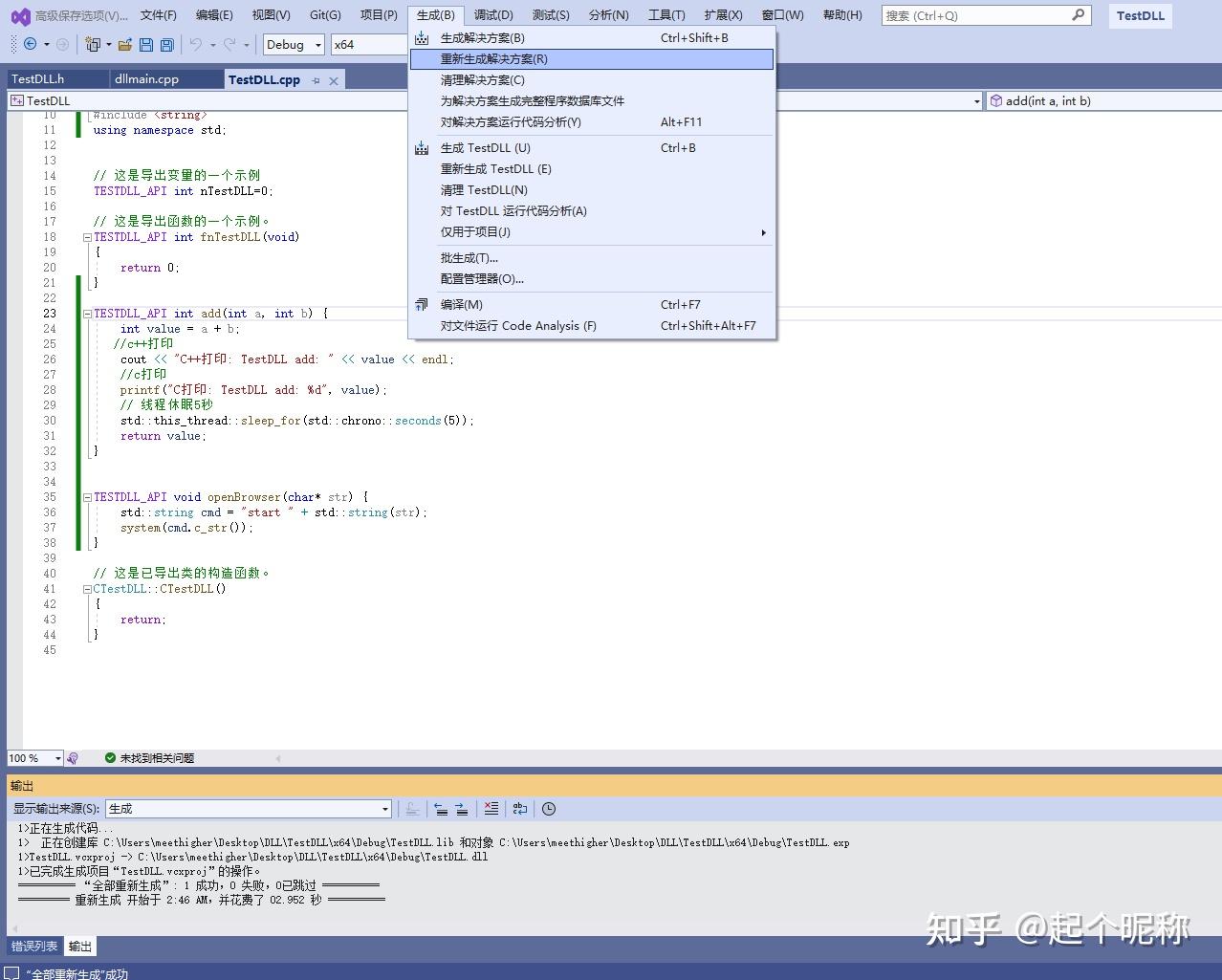Click the 高级保存选项(V)... button
Image resolution: width=1222 pixels, height=980 pixels.
click(81, 15)
